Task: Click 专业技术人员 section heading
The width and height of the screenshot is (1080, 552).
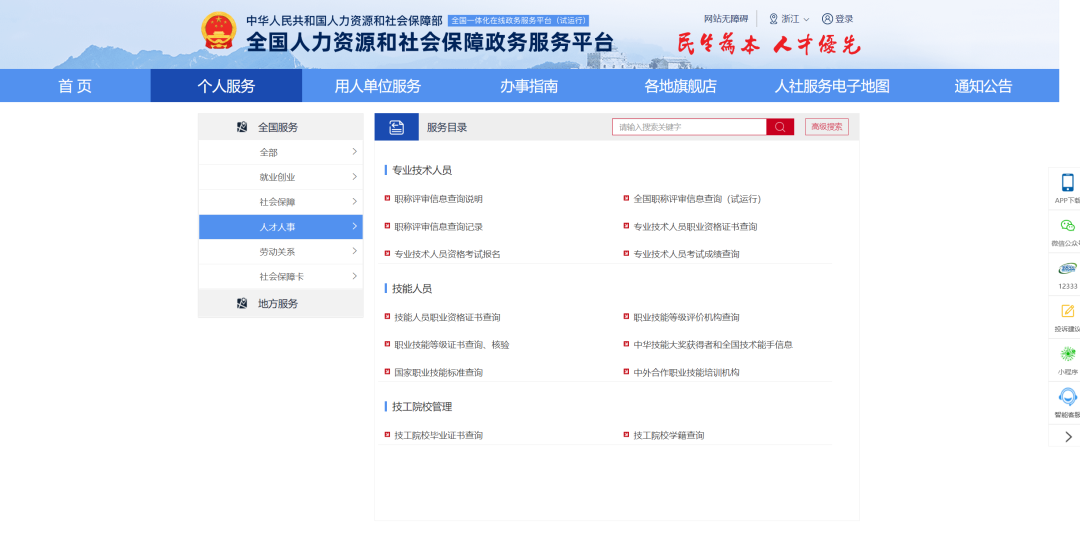Action: coord(422,170)
